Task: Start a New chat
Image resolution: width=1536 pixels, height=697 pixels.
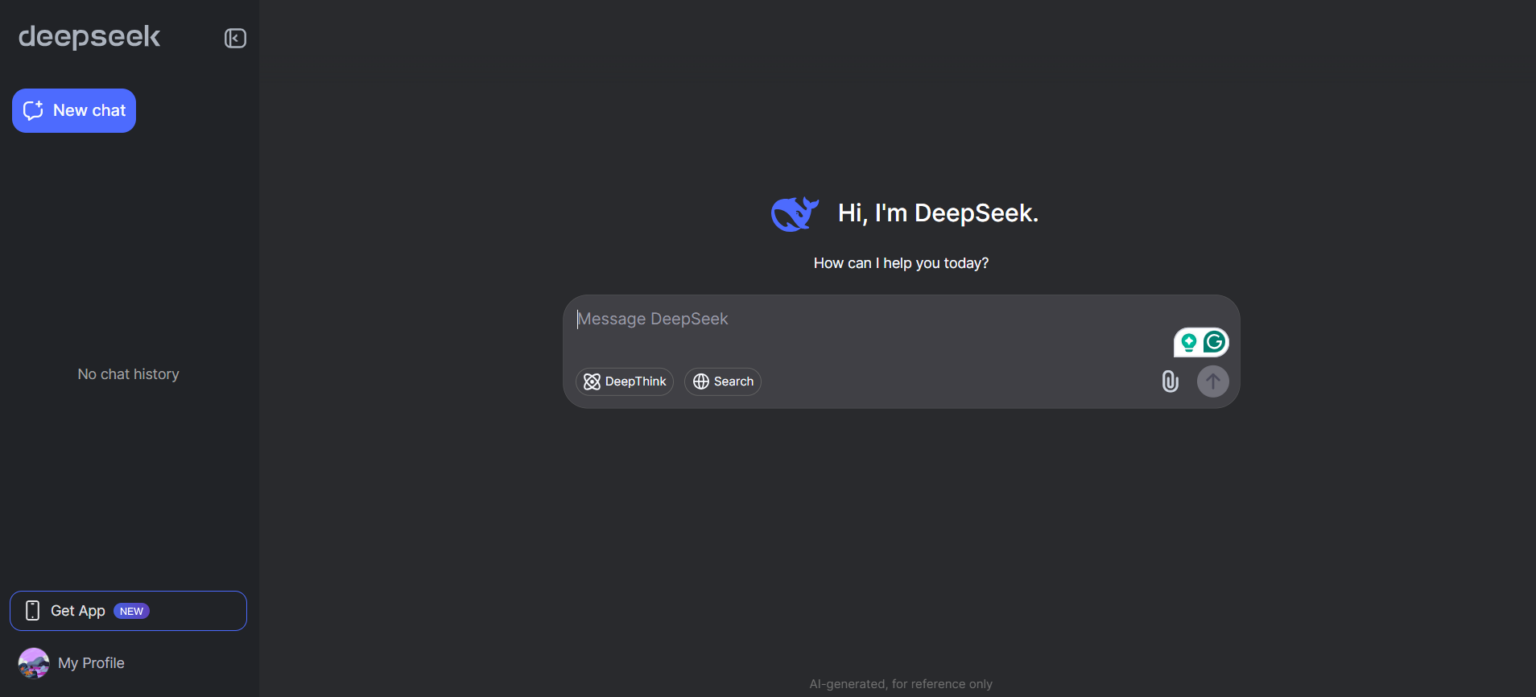Action: tap(73, 110)
